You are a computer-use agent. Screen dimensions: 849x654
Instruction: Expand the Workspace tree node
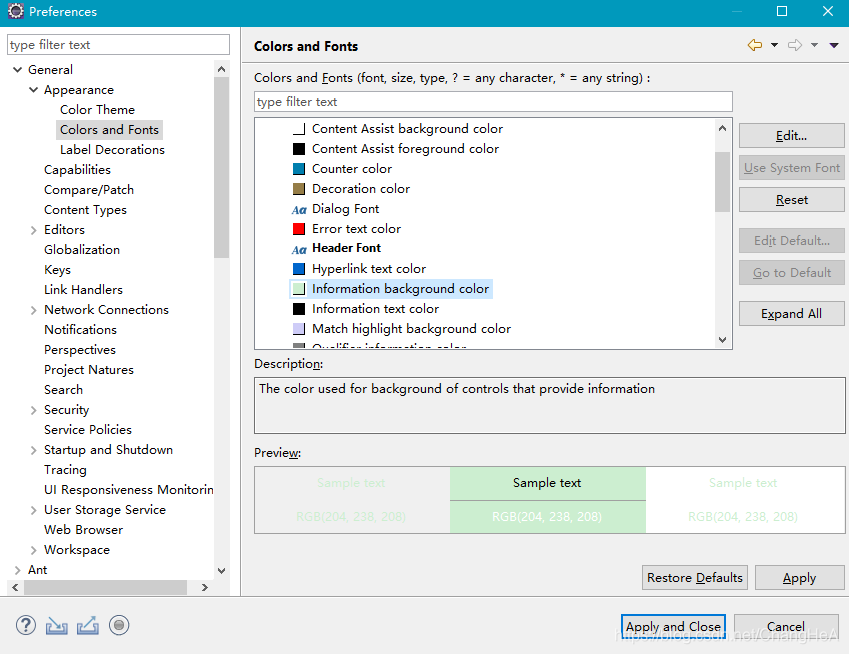[34, 551]
